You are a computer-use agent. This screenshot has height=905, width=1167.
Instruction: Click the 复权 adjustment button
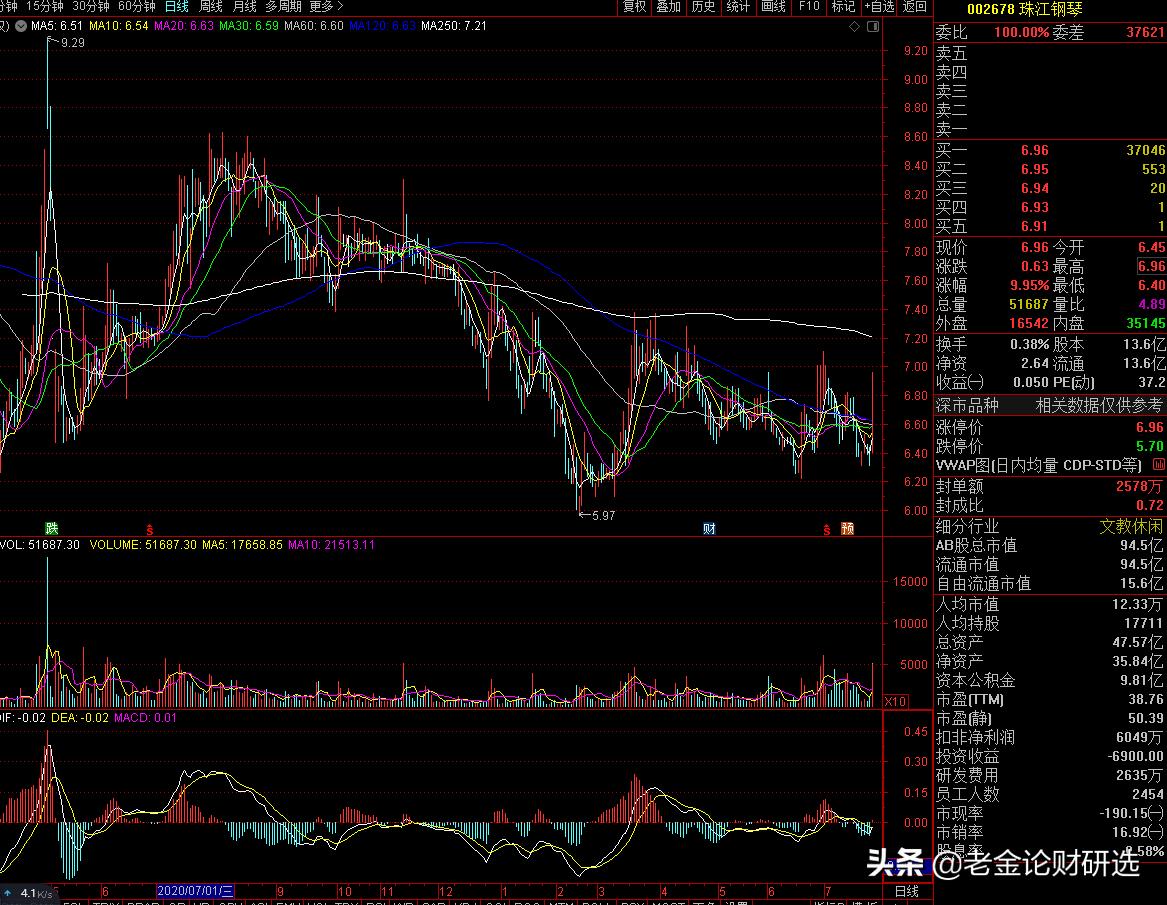pos(634,7)
